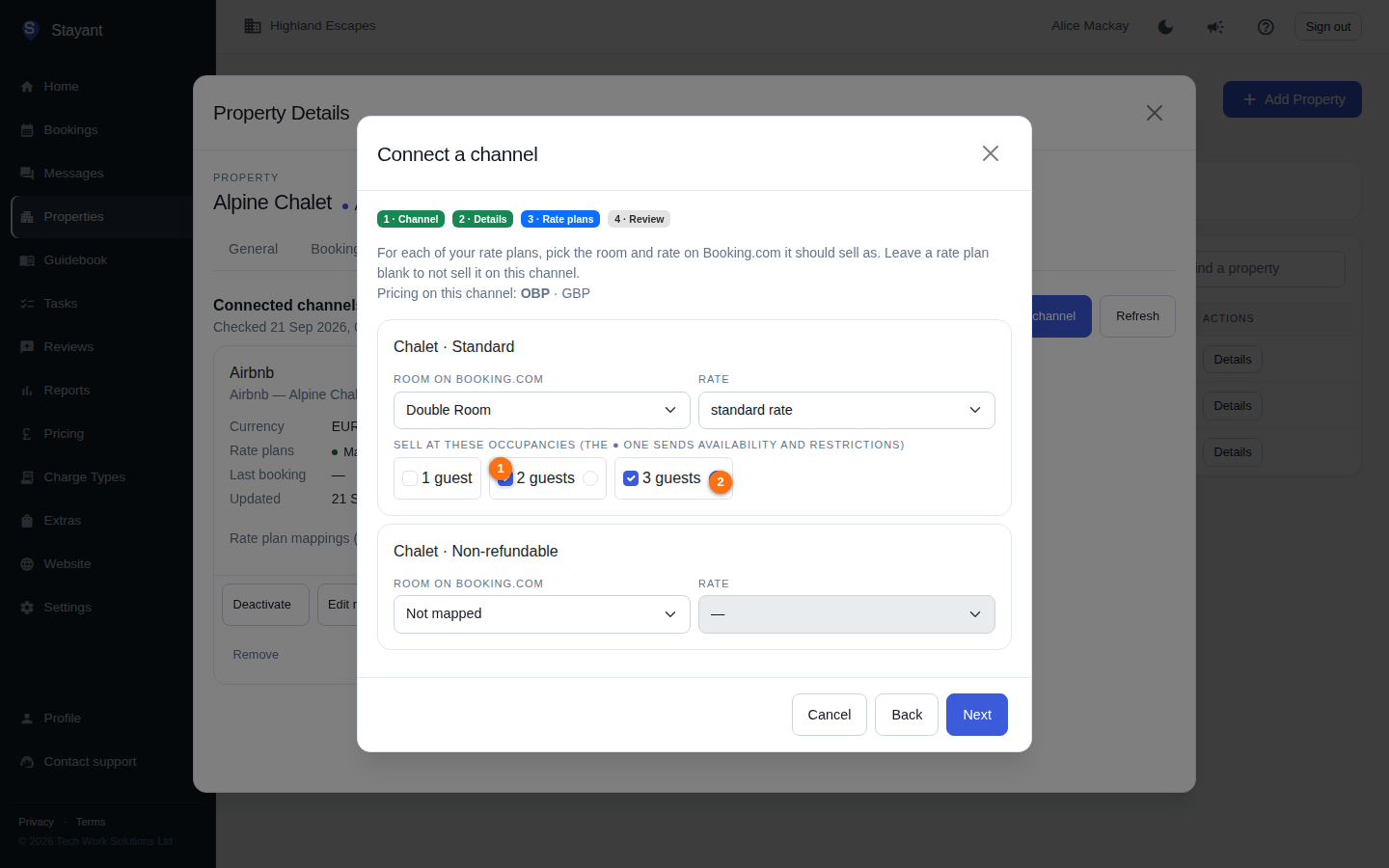
Task: Click the Tasks checklist icon
Action: [x=27, y=304]
